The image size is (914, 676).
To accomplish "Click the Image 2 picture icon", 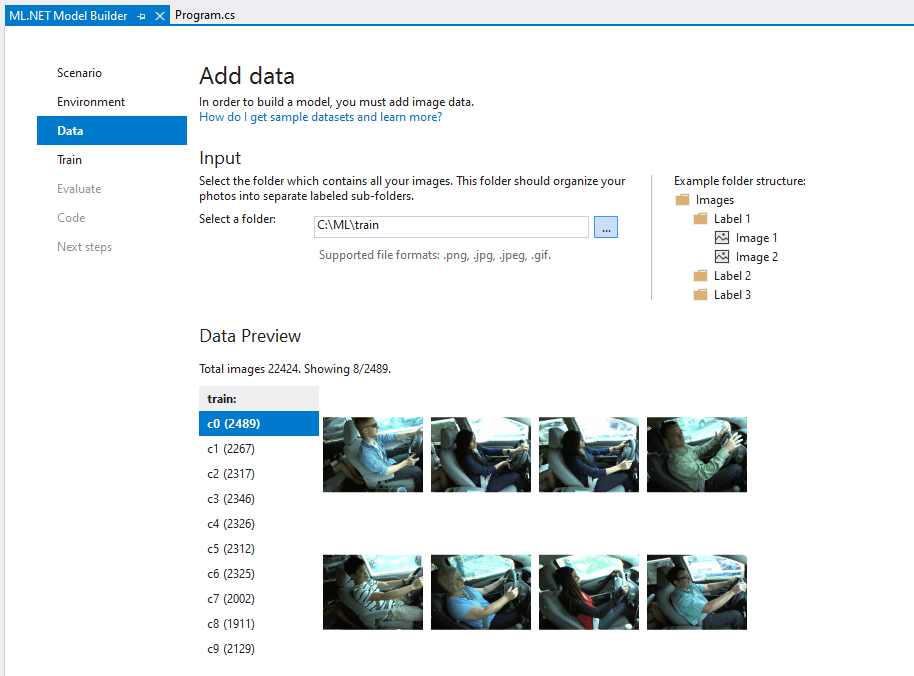I will tap(722, 257).
